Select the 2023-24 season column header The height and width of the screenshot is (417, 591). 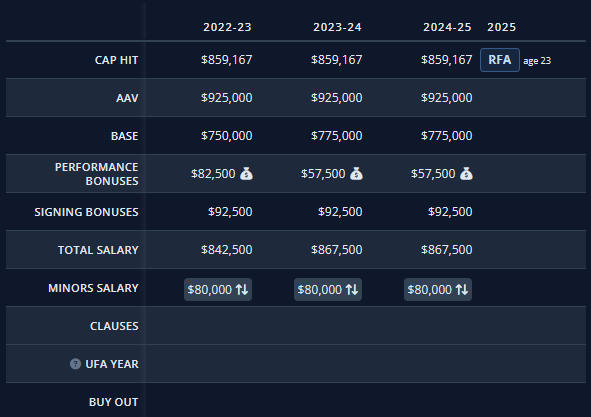coord(337,27)
